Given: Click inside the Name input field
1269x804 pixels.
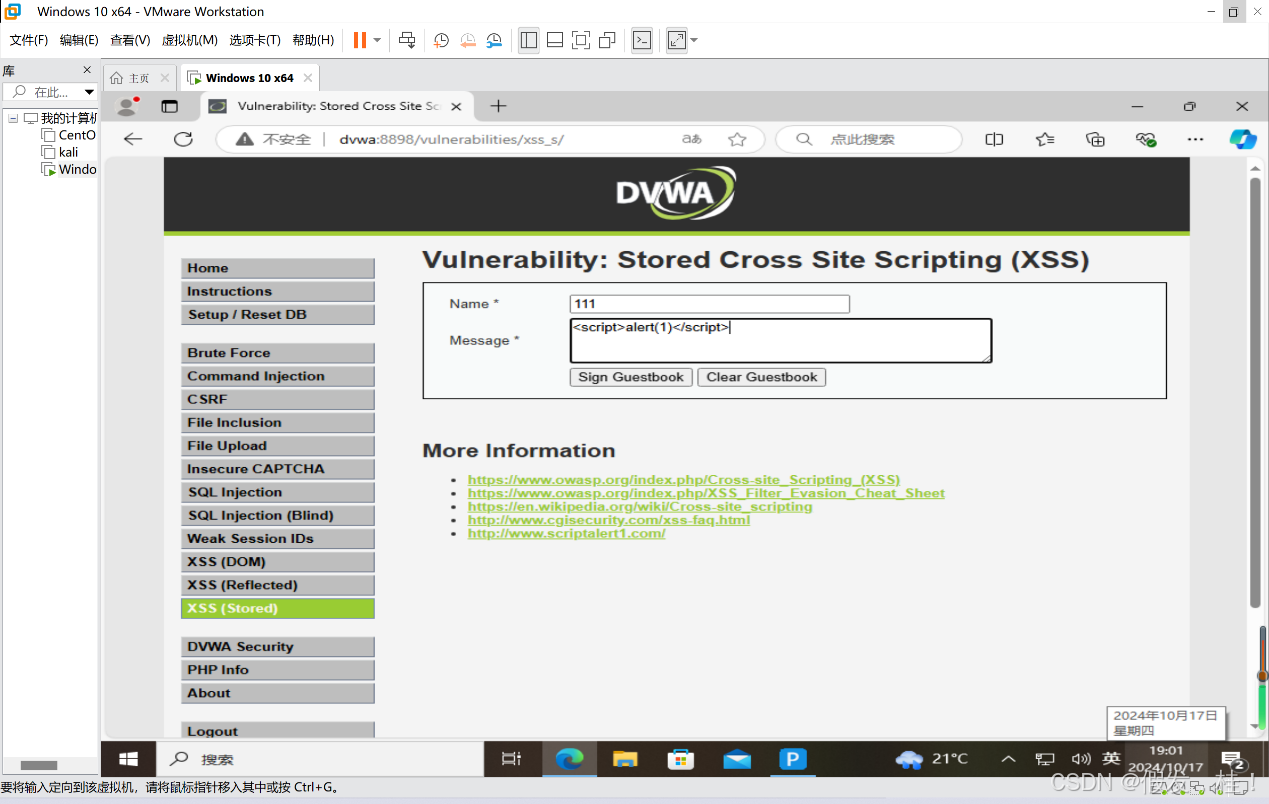Looking at the screenshot, I should (x=709, y=303).
